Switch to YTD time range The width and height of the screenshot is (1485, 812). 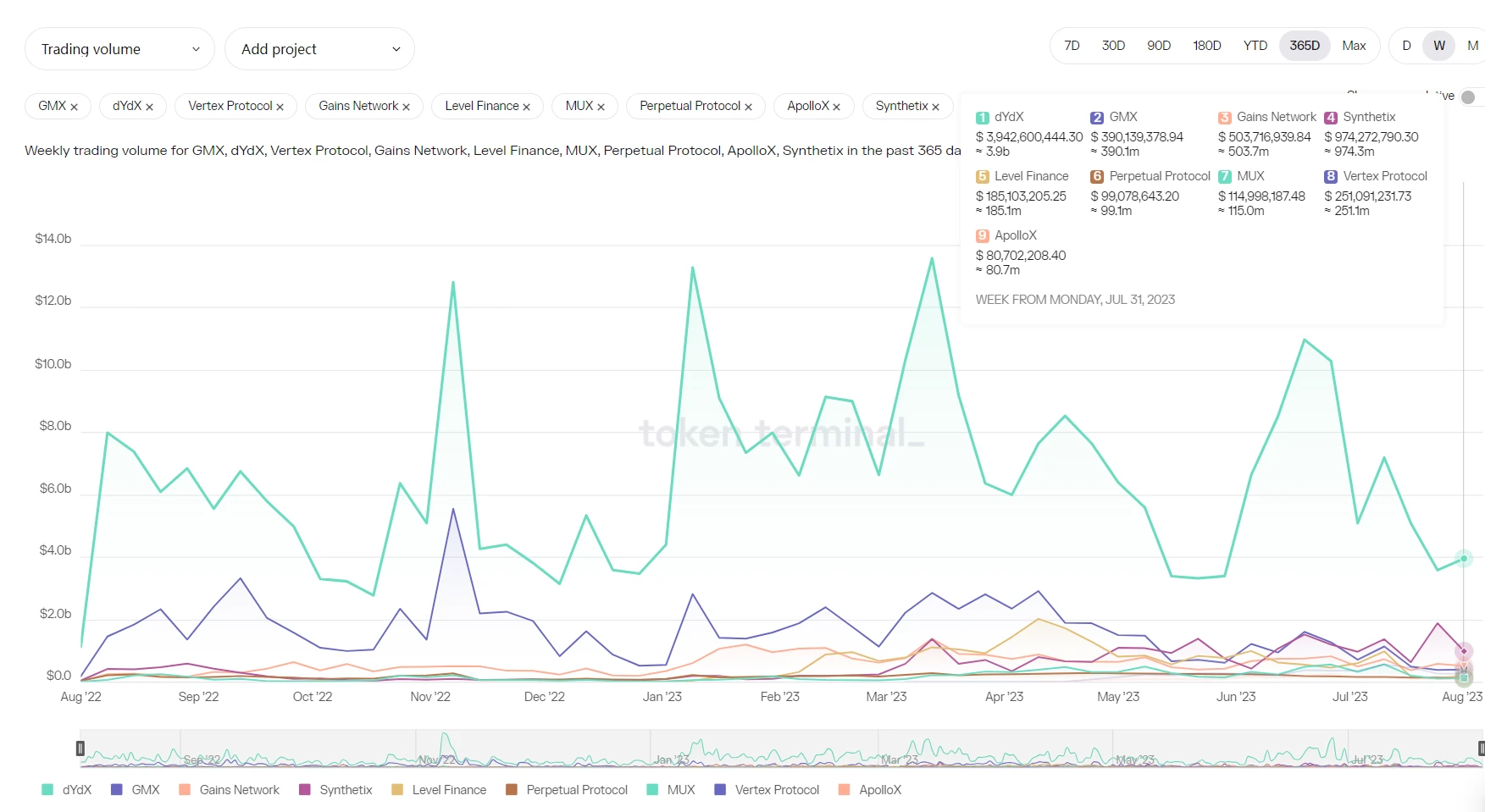coord(1255,46)
